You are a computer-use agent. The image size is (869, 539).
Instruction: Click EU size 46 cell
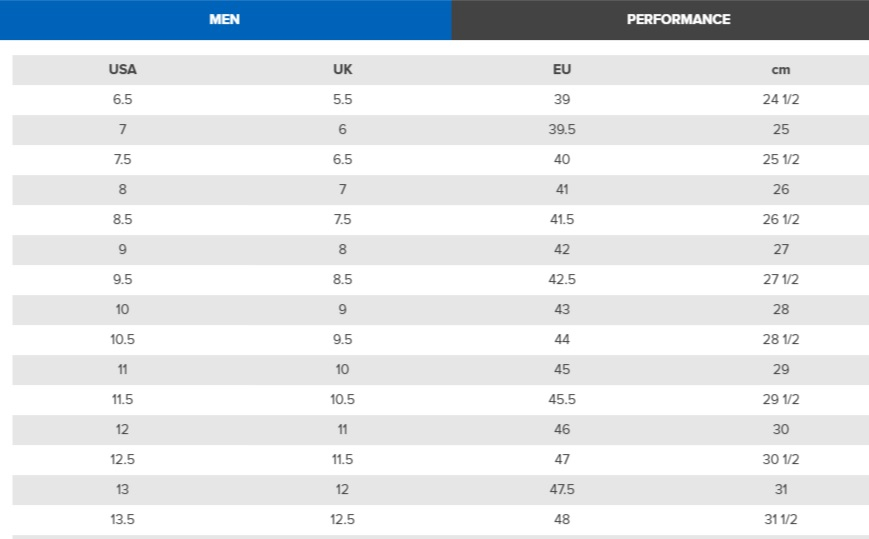562,429
